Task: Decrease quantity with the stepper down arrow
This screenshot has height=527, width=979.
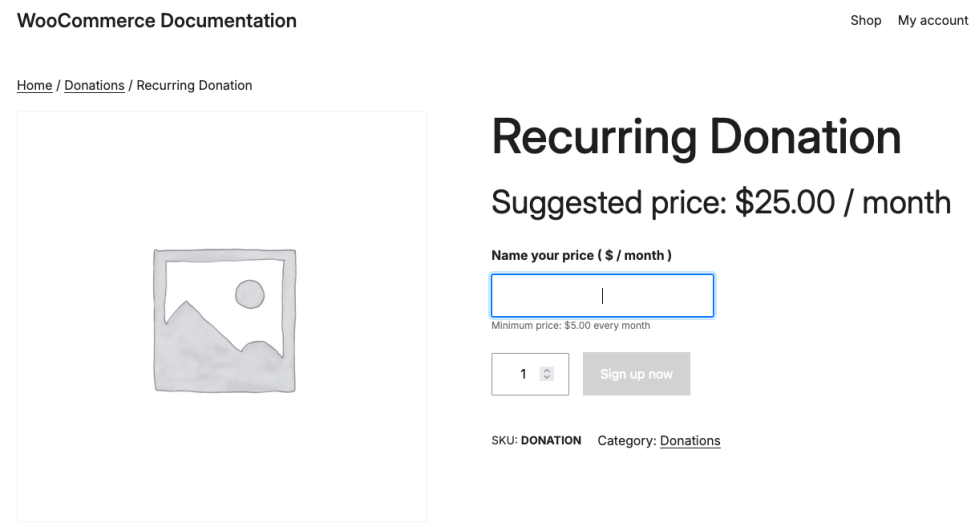Action: (546, 378)
